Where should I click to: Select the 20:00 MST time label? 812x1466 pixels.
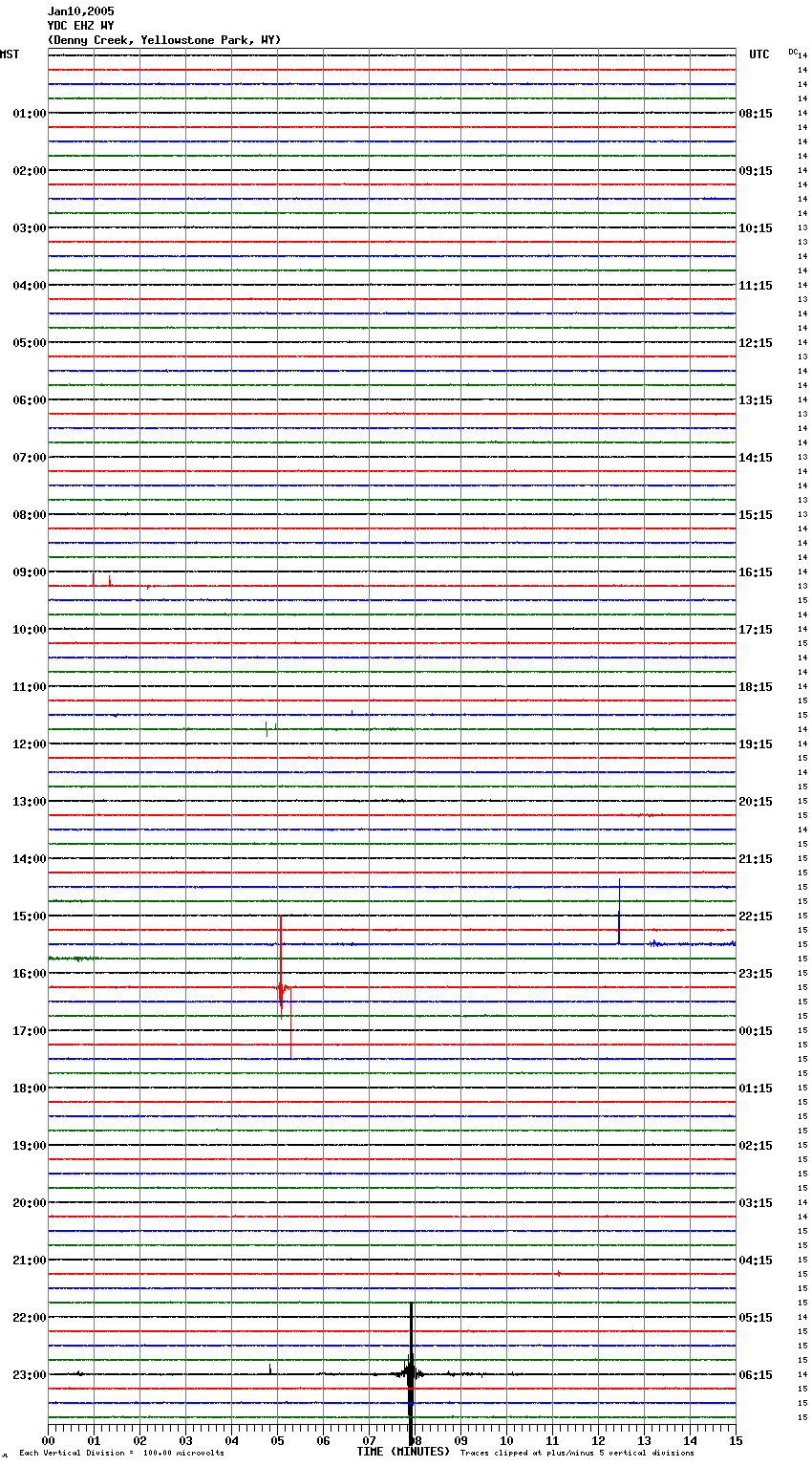[x=29, y=1203]
